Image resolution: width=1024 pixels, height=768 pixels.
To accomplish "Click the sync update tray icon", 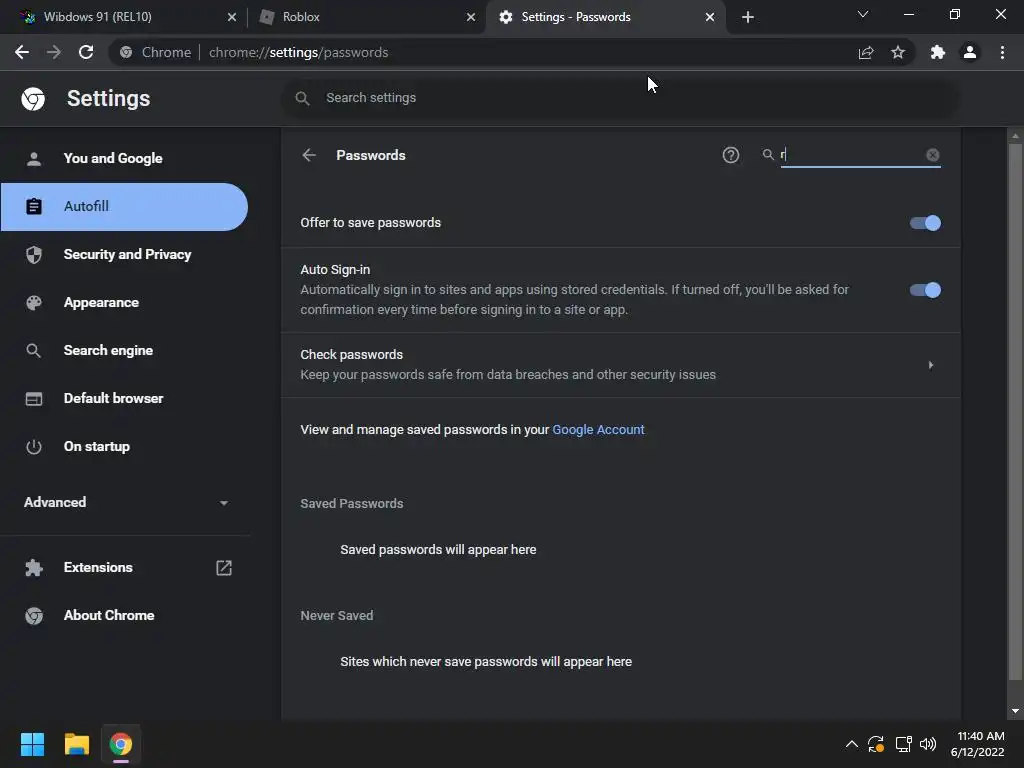I will pos(876,744).
